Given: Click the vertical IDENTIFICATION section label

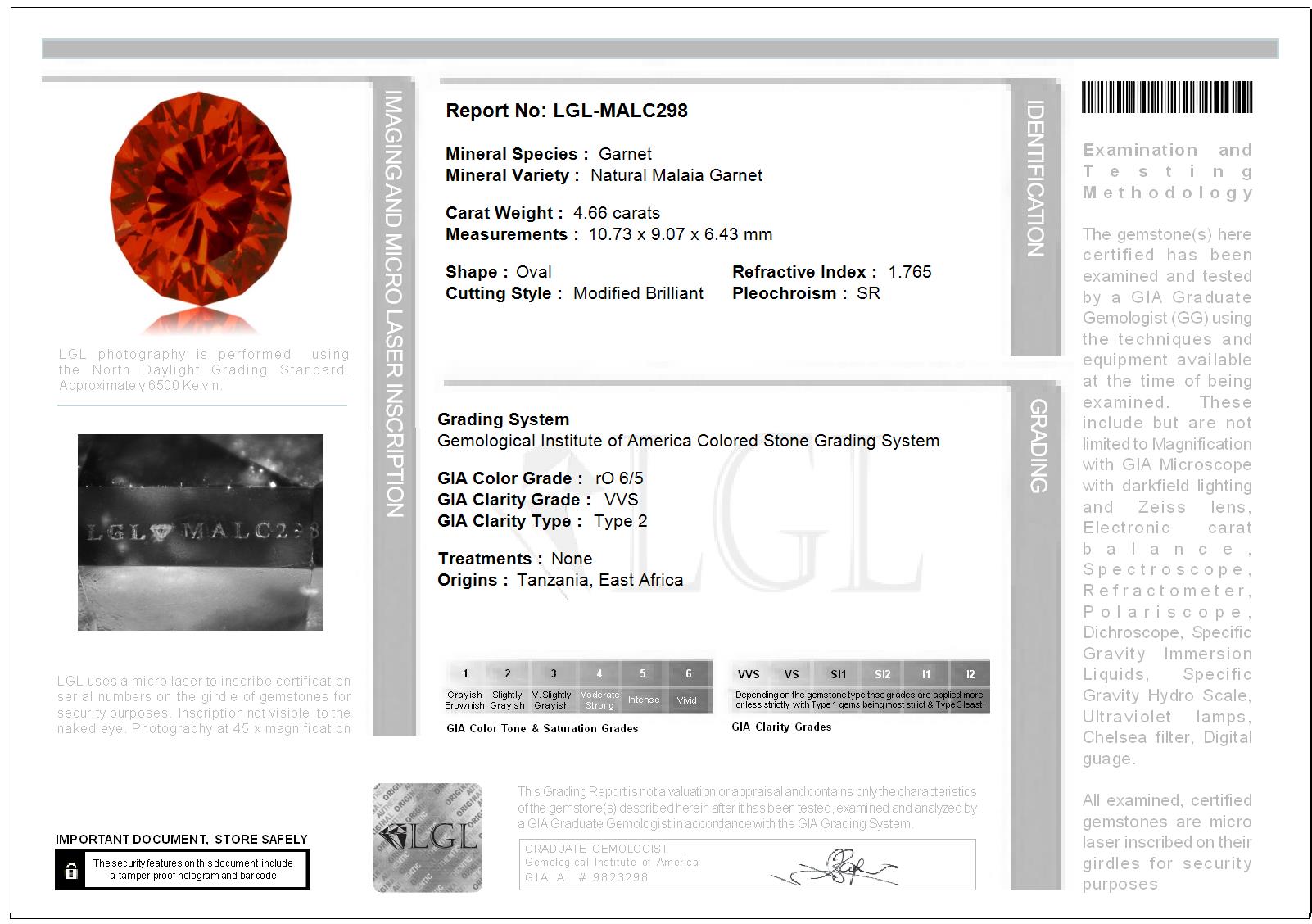Looking at the screenshot, I should coord(1035,179).
